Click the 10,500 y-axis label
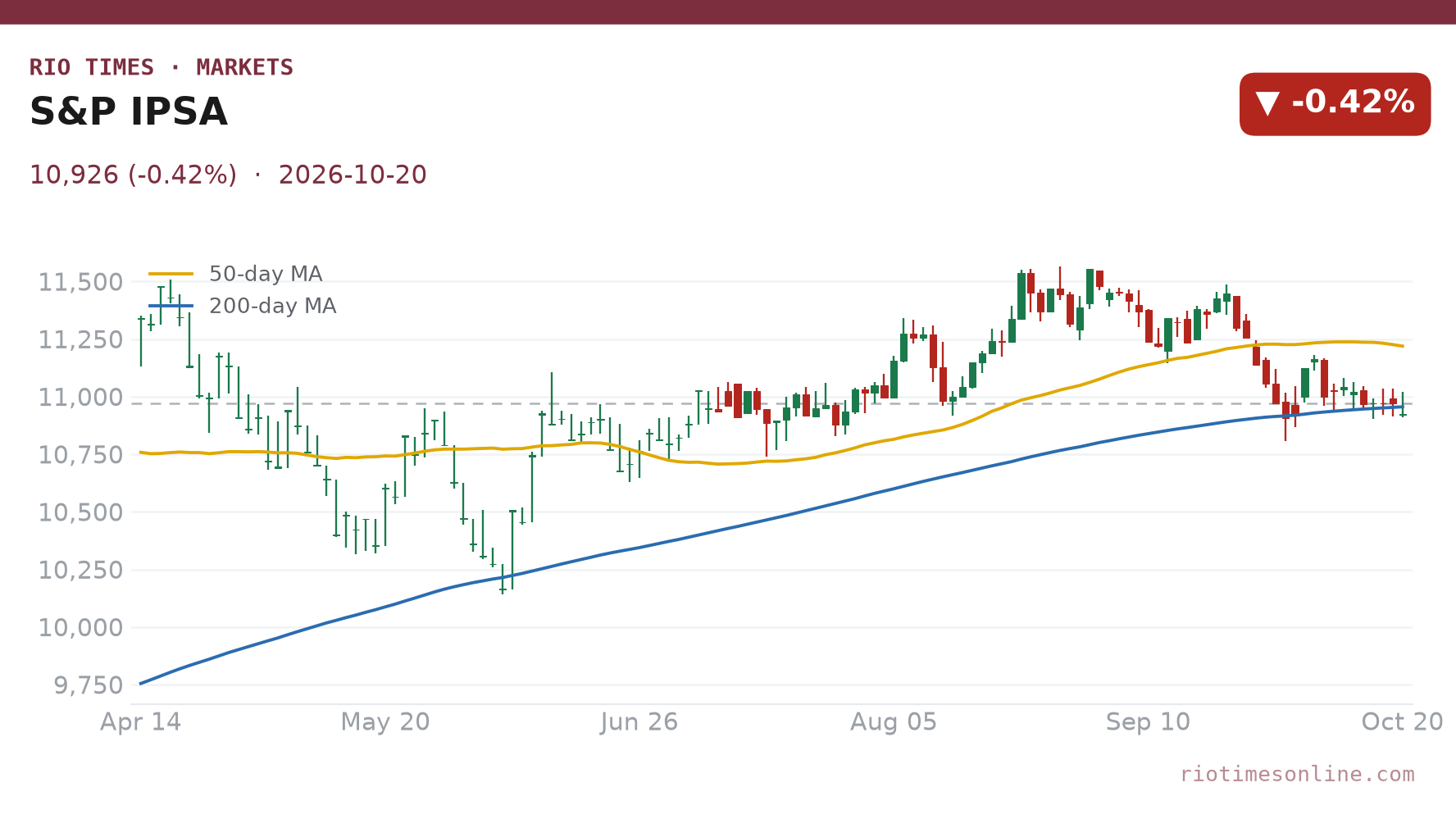This screenshot has width=1456, height=819. pyautogui.click(x=81, y=512)
